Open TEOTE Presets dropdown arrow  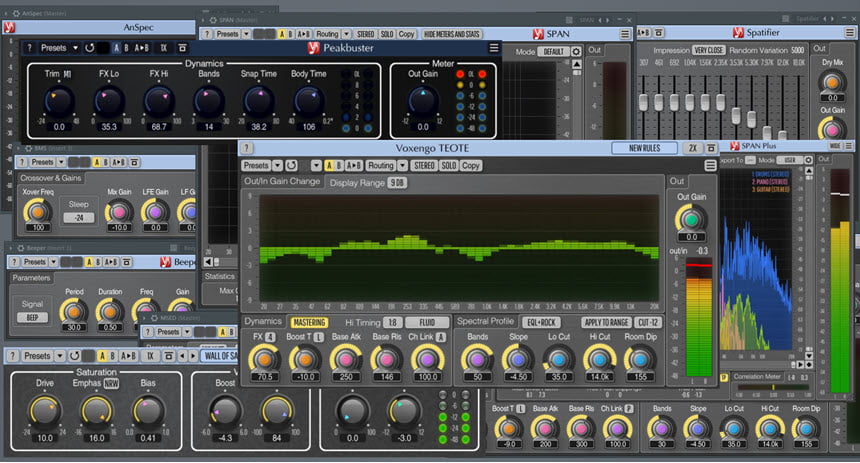(278, 165)
